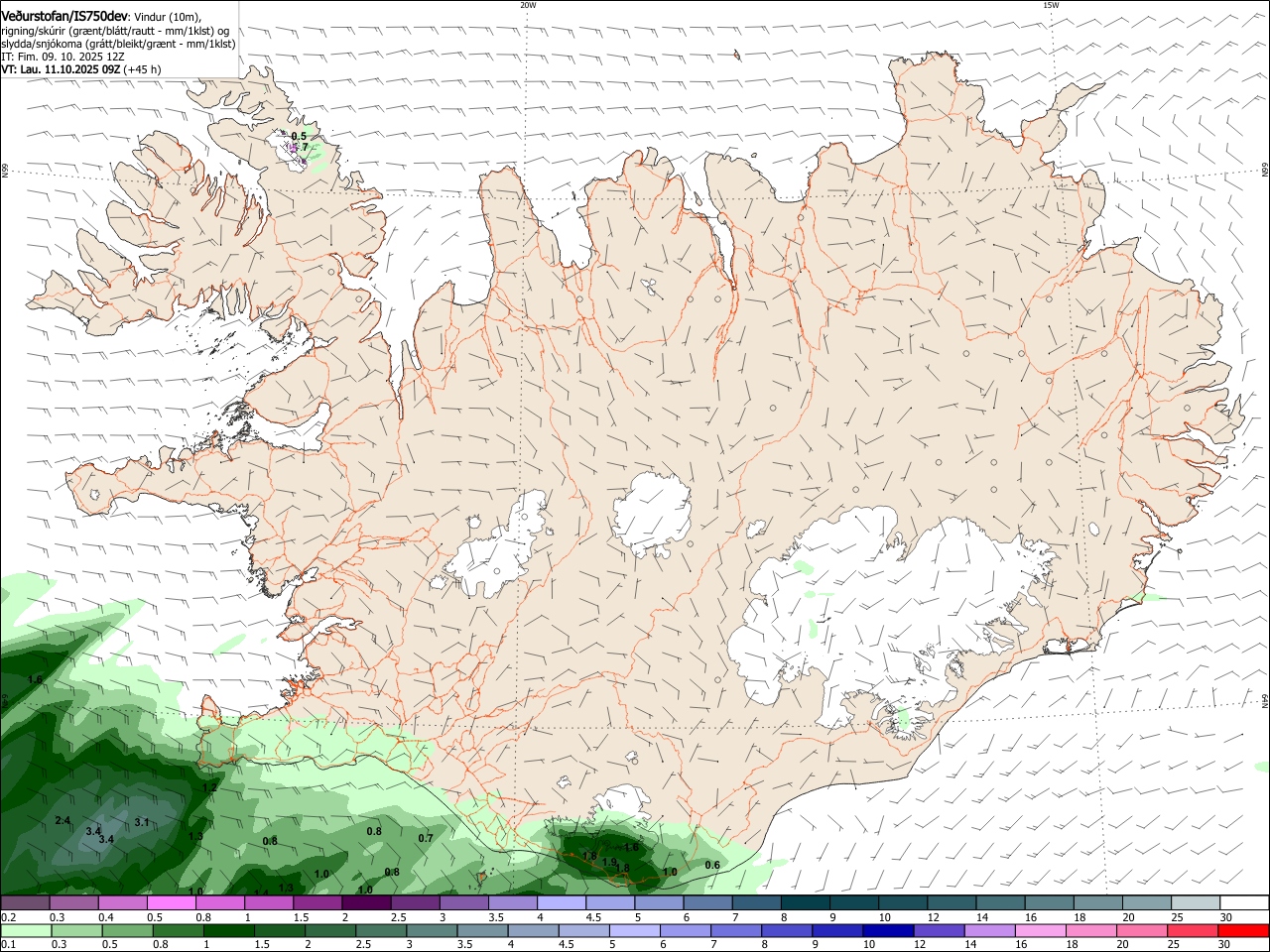1270x952 pixels.
Task: Click the 4–4.5 slate blue swatch, lower legend row
Action: 533,930
